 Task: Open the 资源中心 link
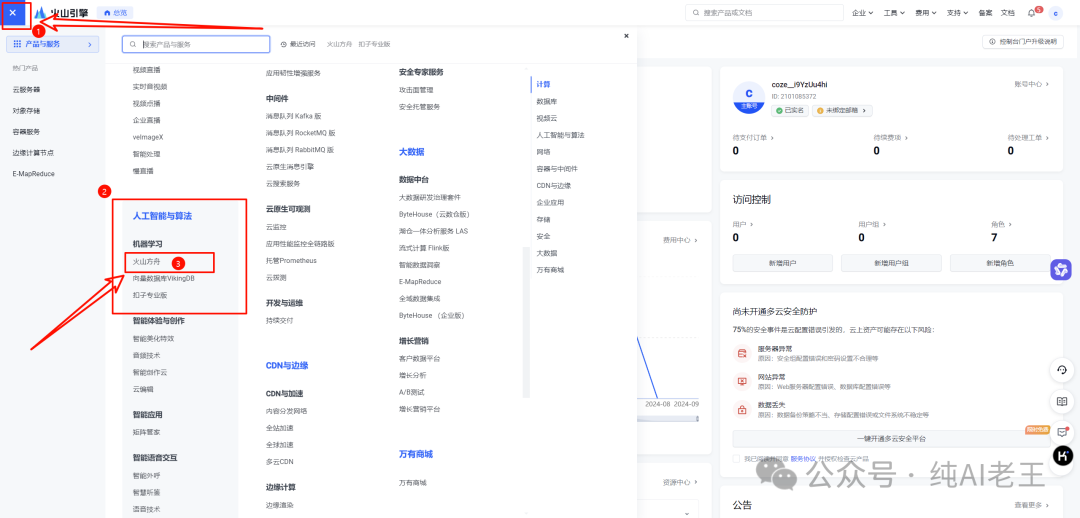680,482
